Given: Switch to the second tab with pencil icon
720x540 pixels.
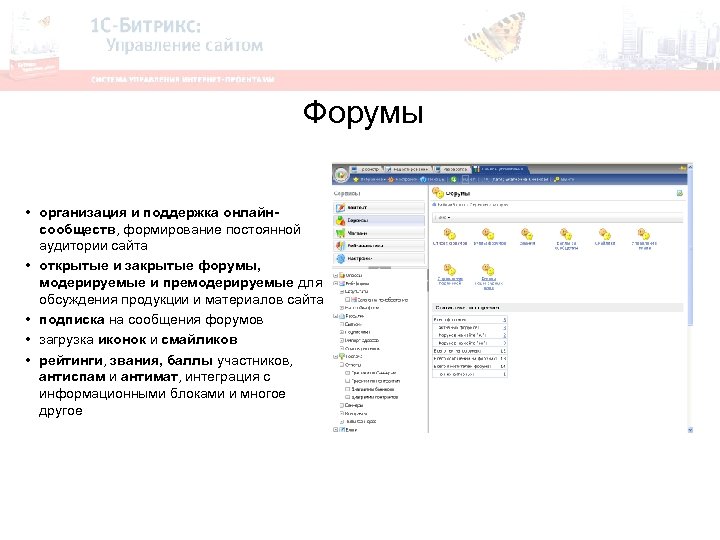Looking at the screenshot, I should click(408, 169).
